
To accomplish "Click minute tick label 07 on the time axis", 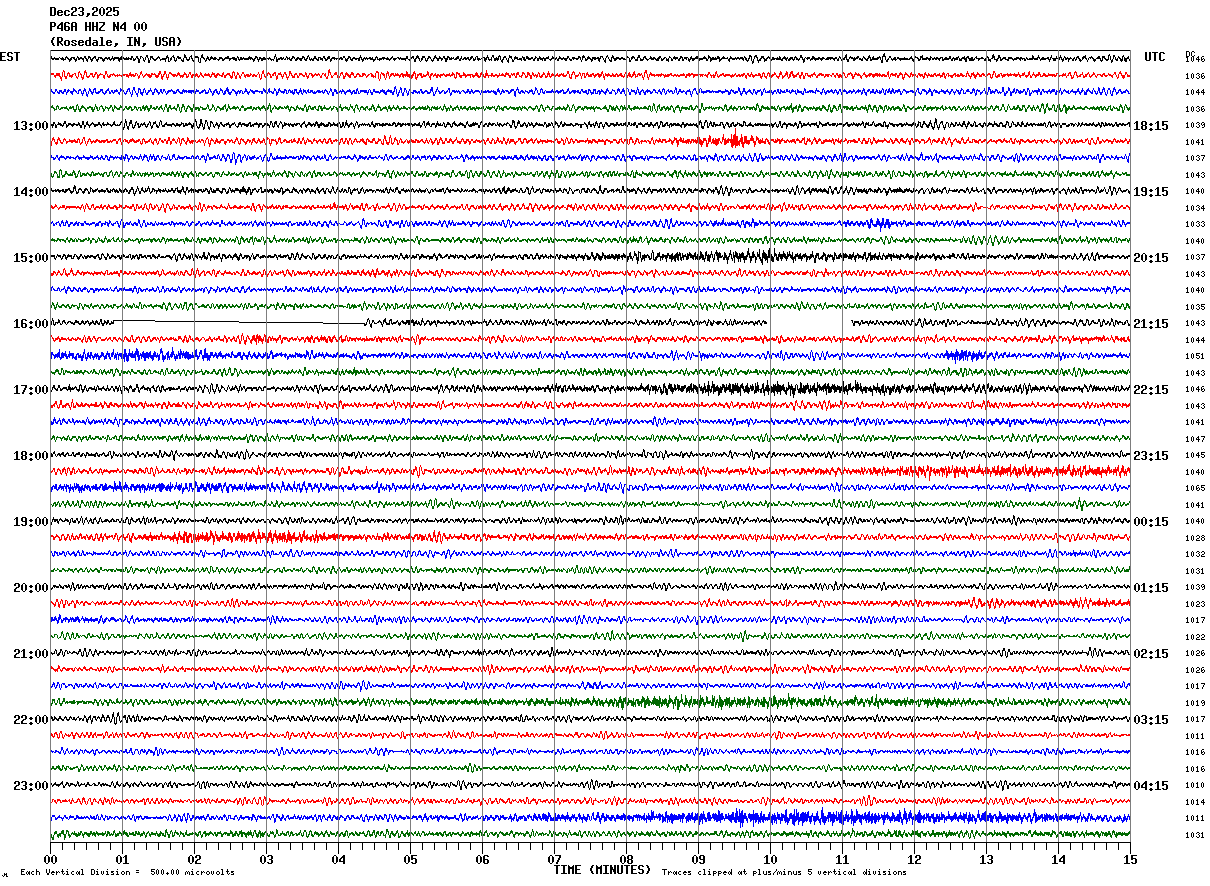I will click(x=554, y=859).
